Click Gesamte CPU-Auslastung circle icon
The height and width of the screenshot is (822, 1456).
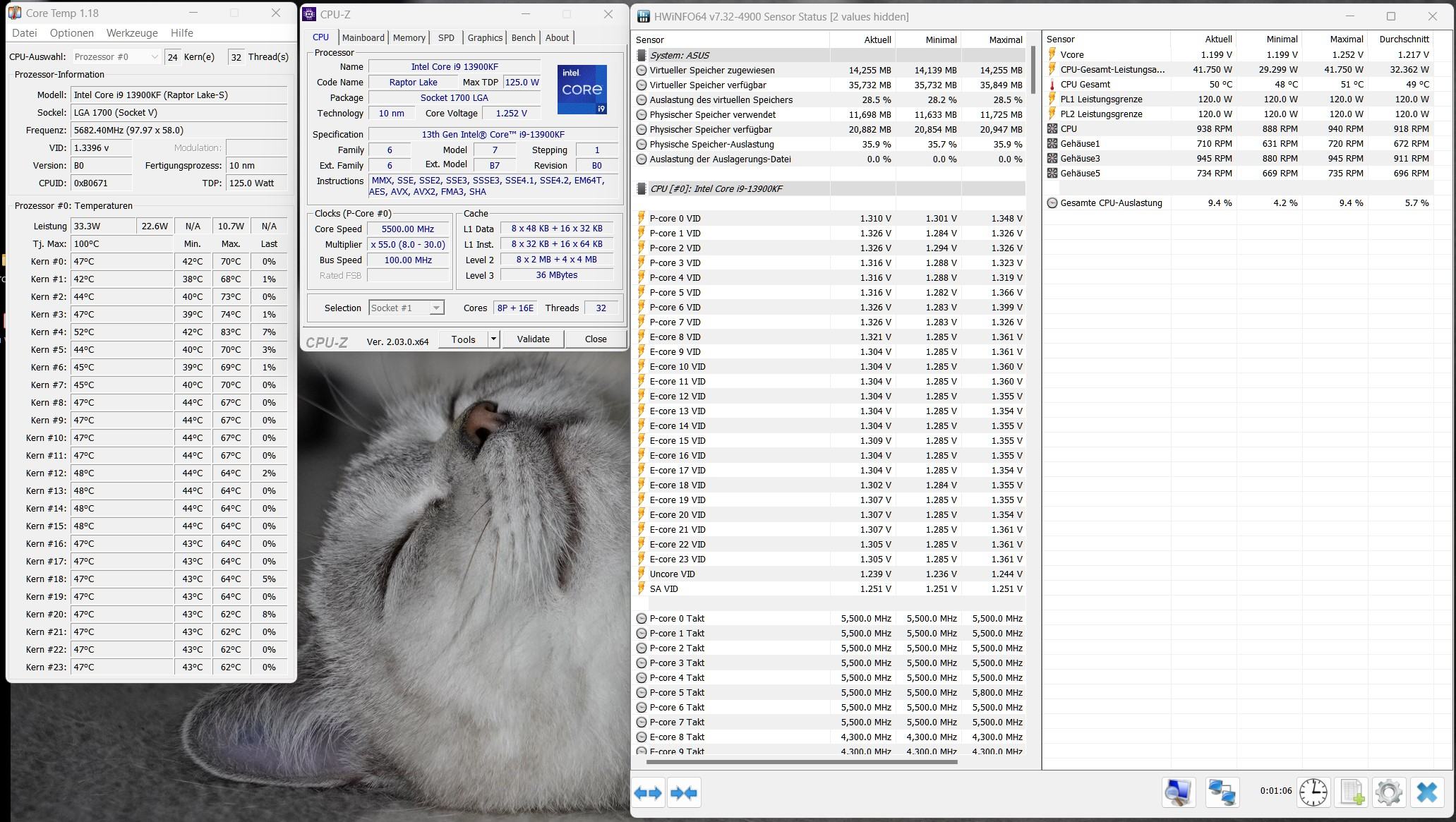coord(1052,203)
